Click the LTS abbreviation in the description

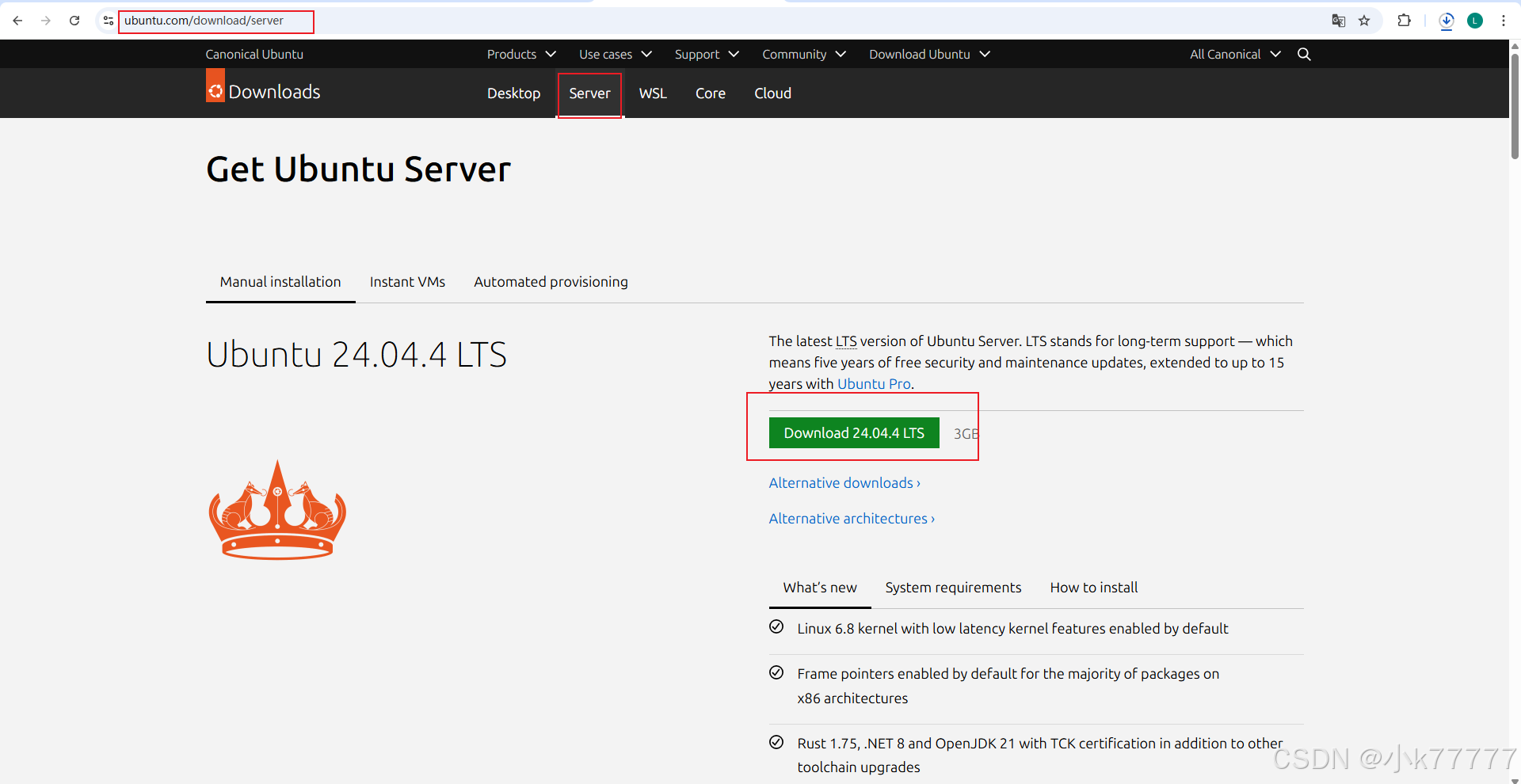(x=846, y=341)
